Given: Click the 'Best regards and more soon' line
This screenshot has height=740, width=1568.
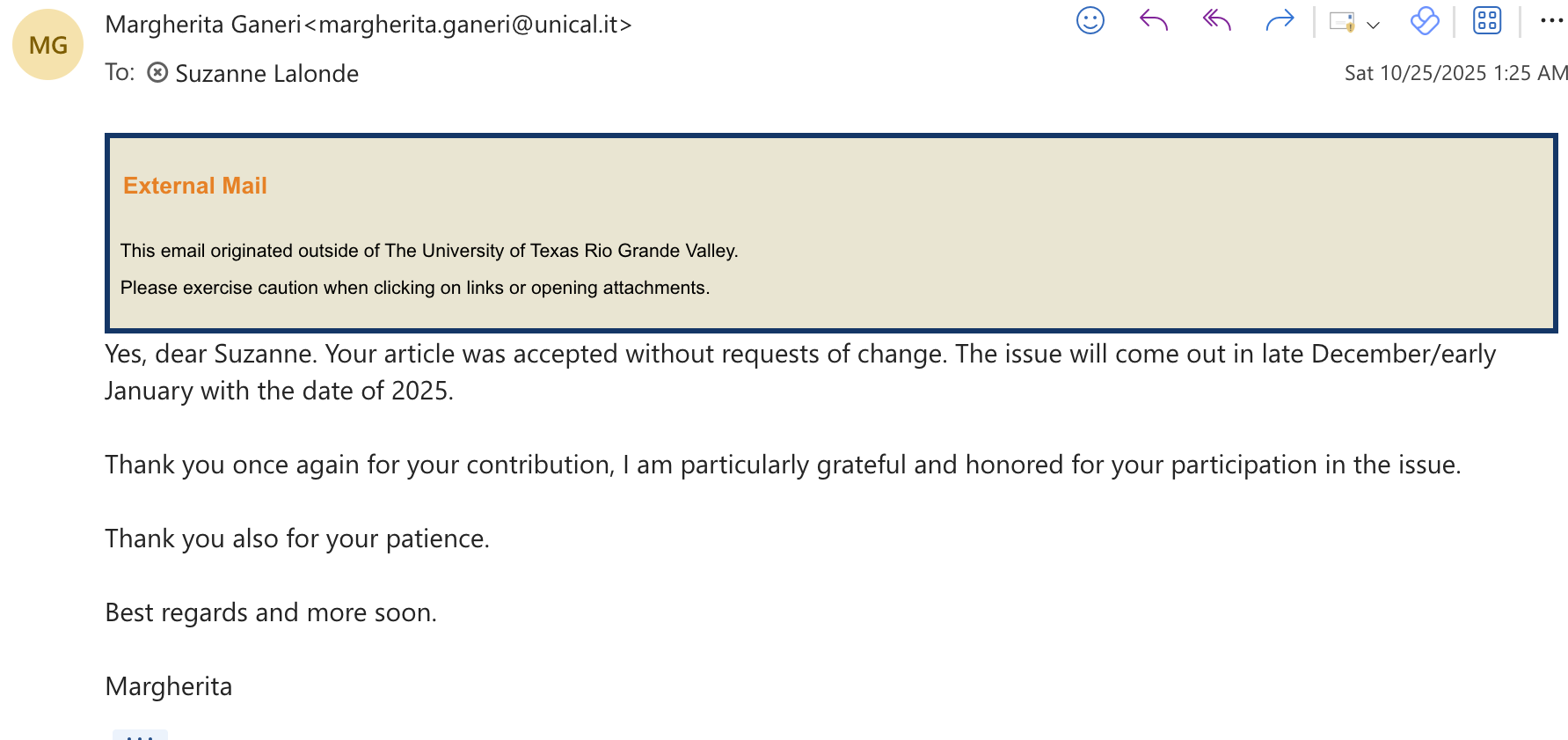Looking at the screenshot, I should [x=271, y=612].
